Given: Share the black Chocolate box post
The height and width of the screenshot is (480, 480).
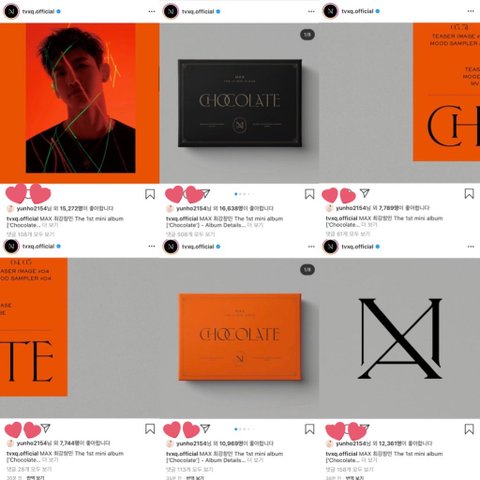Looking at the screenshot, I should point(205,193).
